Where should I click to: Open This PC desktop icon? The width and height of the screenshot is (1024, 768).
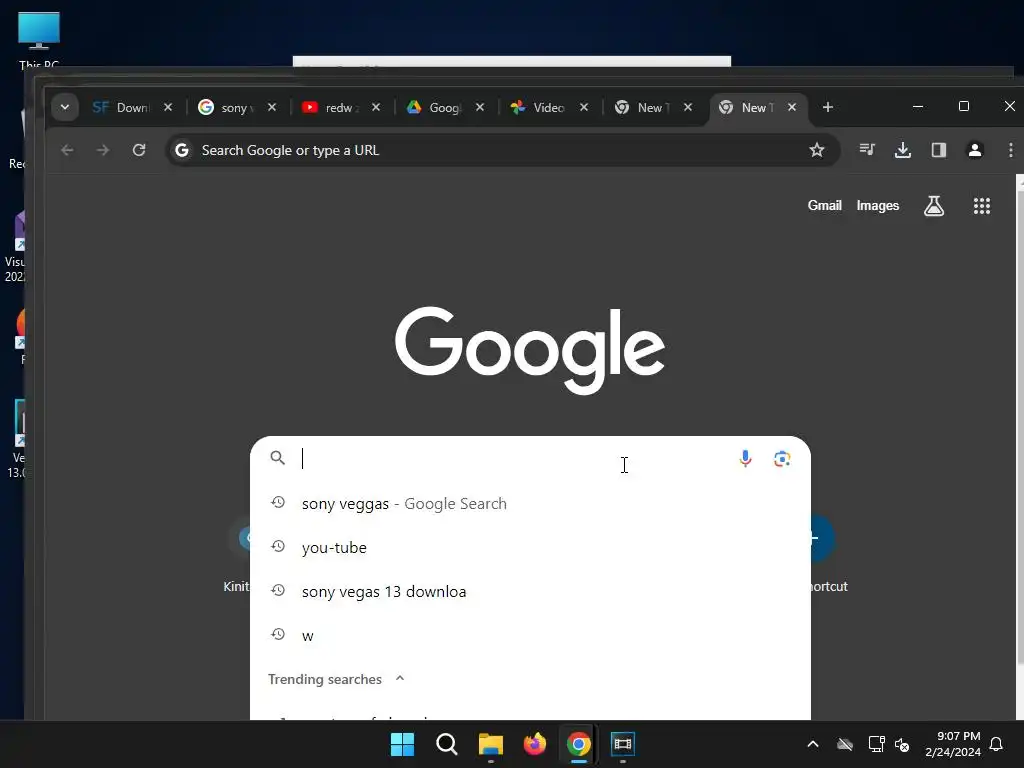click(x=39, y=39)
